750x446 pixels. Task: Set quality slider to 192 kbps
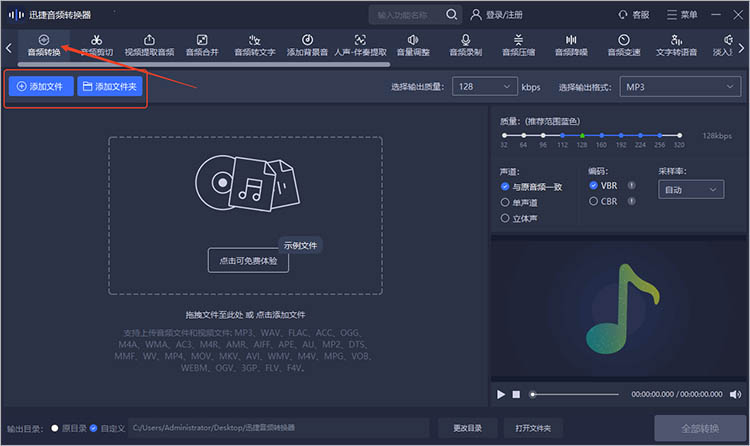click(621, 135)
